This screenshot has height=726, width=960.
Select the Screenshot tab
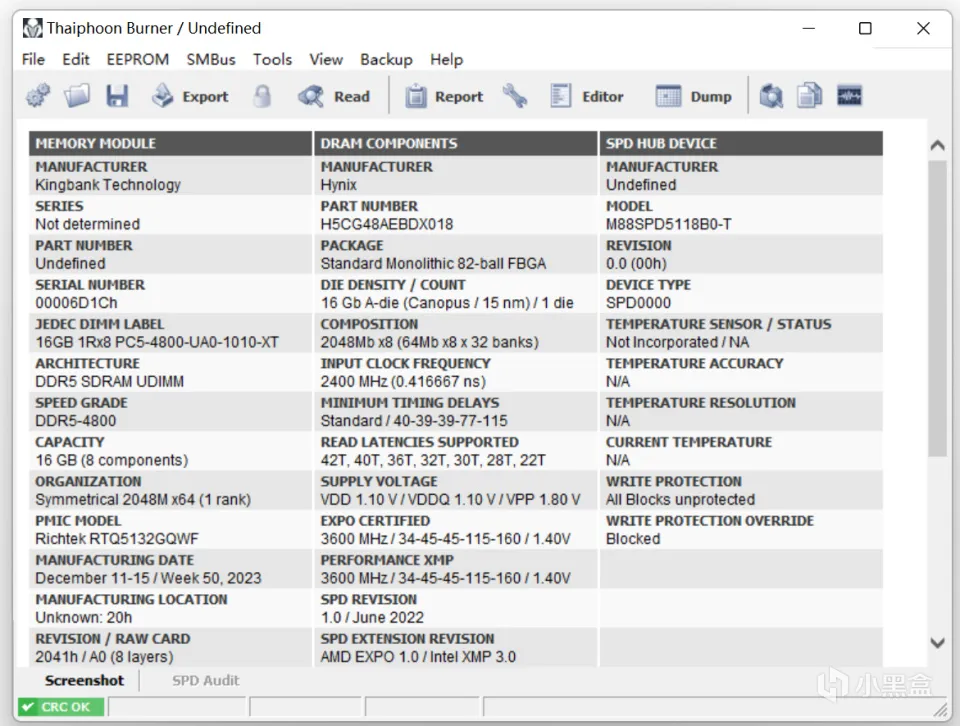click(84, 680)
